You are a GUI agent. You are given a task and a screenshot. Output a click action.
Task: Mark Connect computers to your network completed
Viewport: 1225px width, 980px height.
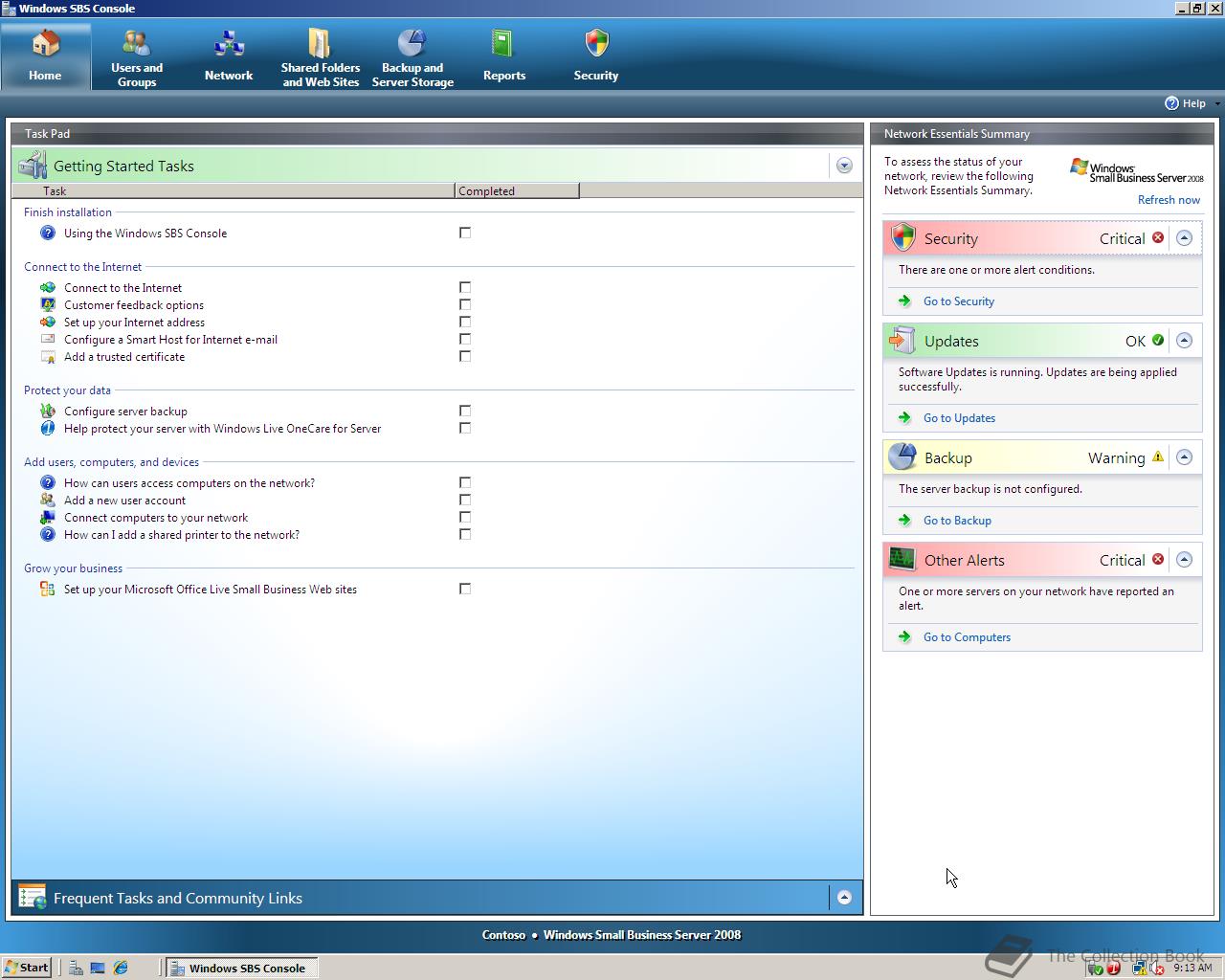[x=465, y=517]
